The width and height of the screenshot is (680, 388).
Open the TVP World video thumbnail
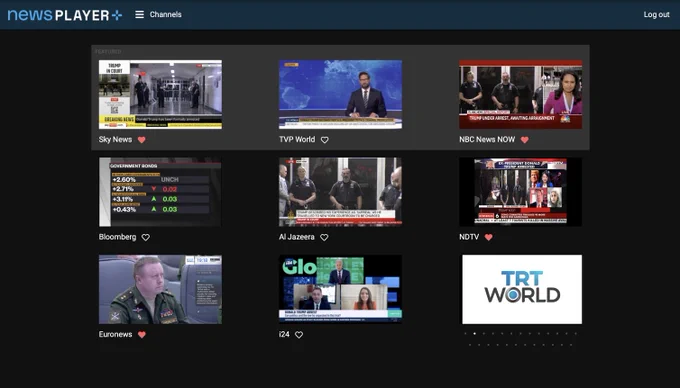pyautogui.click(x=340, y=95)
